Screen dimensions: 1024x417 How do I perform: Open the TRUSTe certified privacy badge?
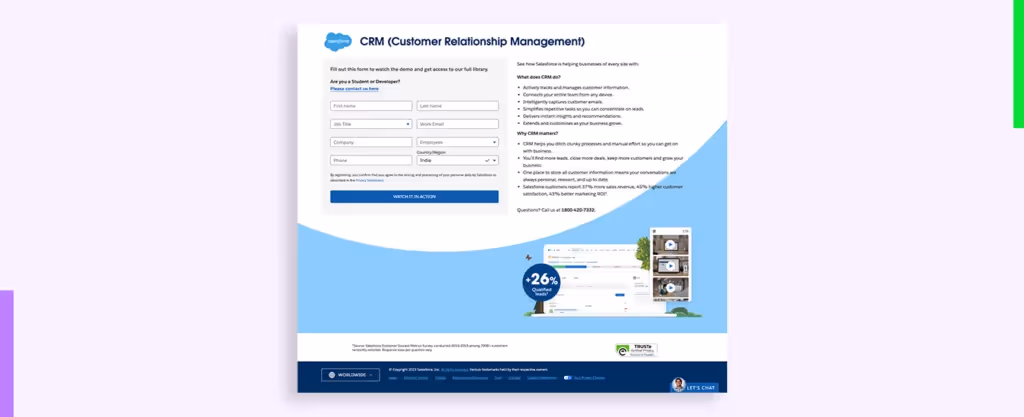(x=636, y=350)
